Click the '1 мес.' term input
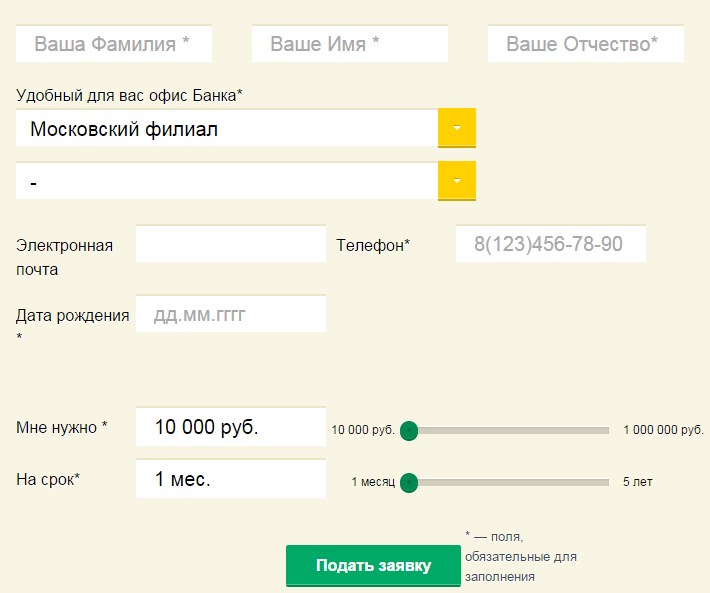Image resolution: width=710 pixels, height=593 pixels. [231, 479]
